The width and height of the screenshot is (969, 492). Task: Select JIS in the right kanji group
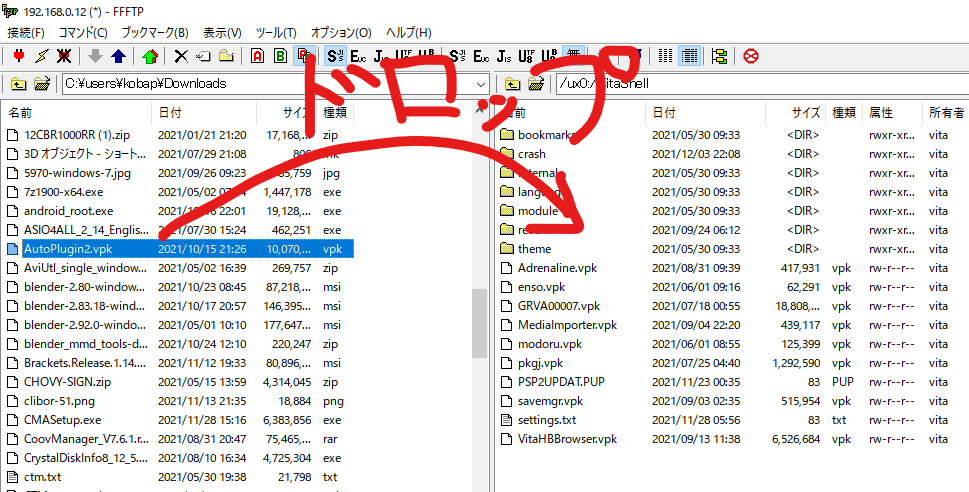(504, 56)
